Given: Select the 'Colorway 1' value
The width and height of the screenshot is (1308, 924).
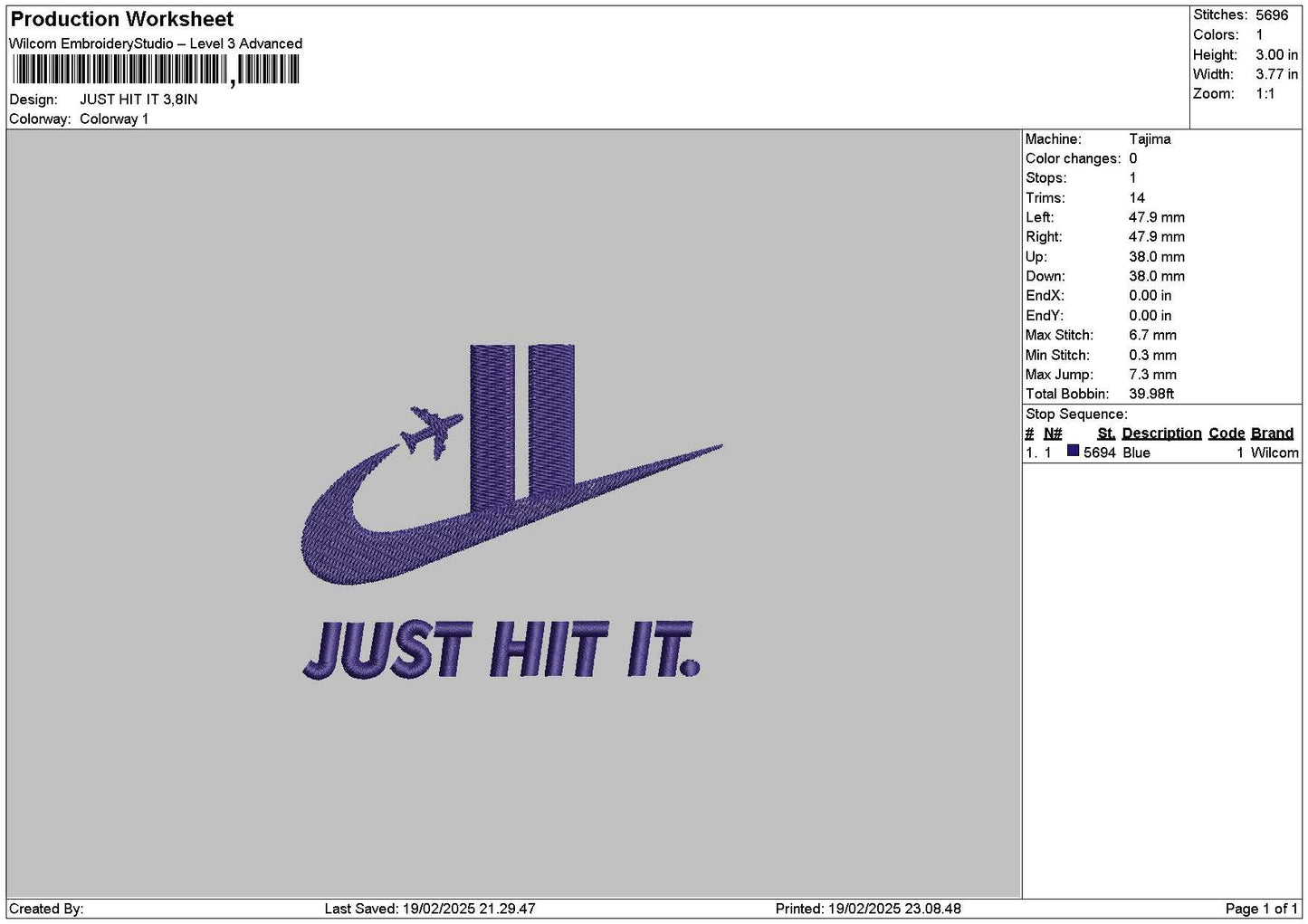Looking at the screenshot, I should (114, 119).
